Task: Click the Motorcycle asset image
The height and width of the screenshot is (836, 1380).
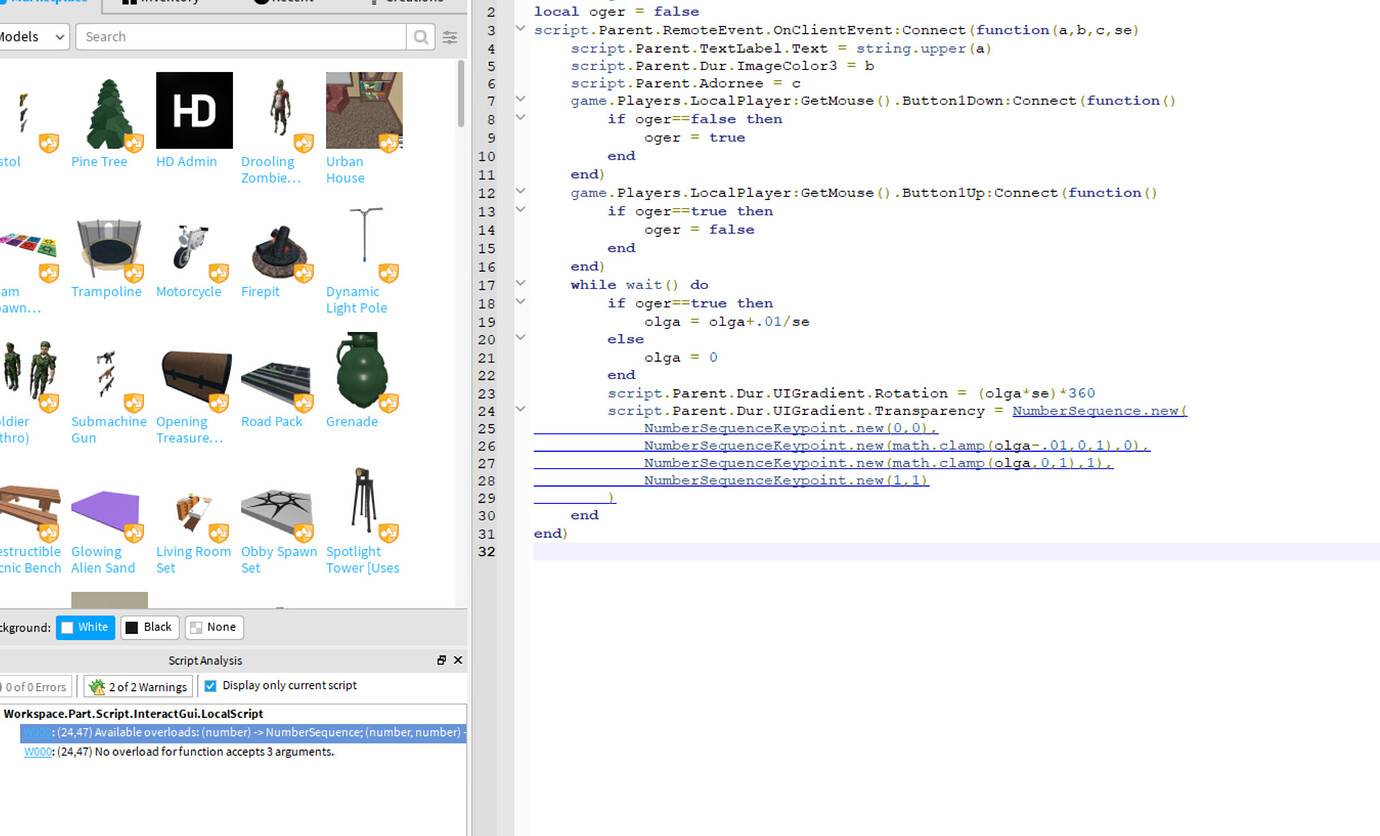Action: tap(194, 240)
